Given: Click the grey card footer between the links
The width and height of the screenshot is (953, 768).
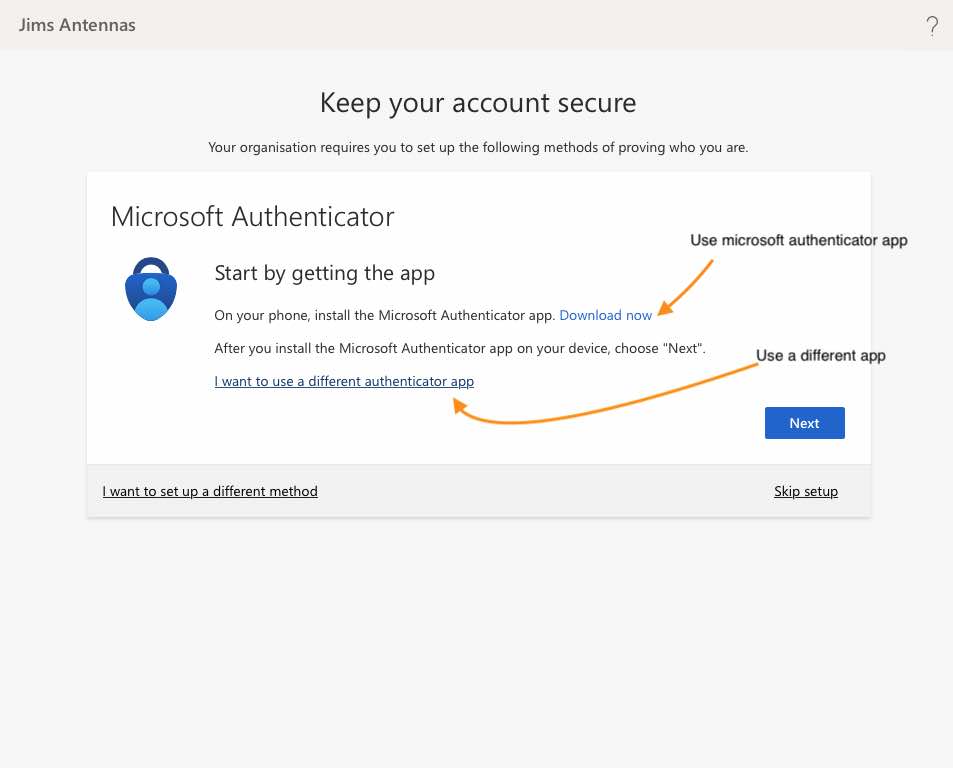Looking at the screenshot, I should (545, 491).
